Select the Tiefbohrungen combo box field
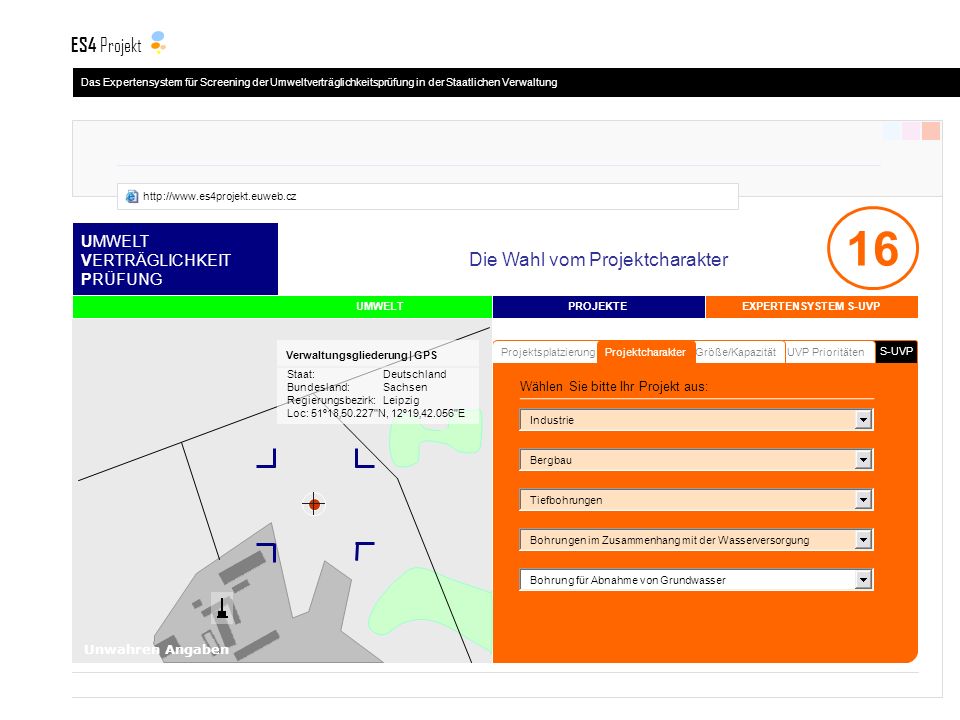 pos(696,500)
